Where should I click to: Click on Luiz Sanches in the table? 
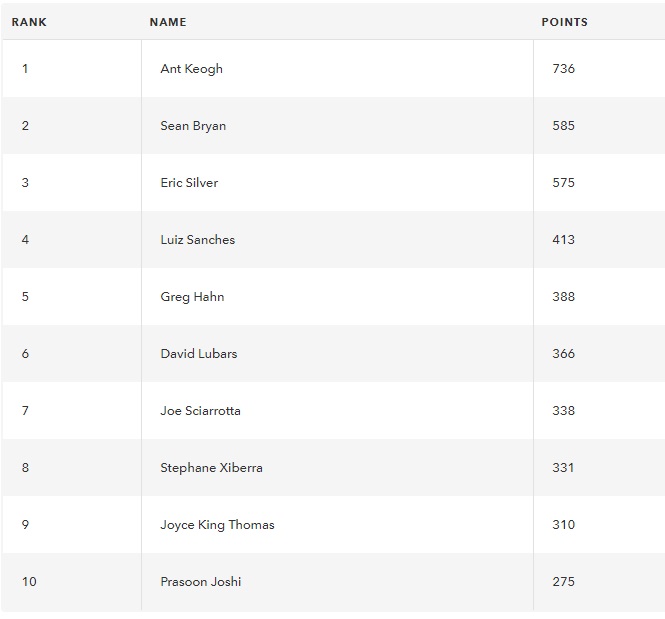(198, 240)
